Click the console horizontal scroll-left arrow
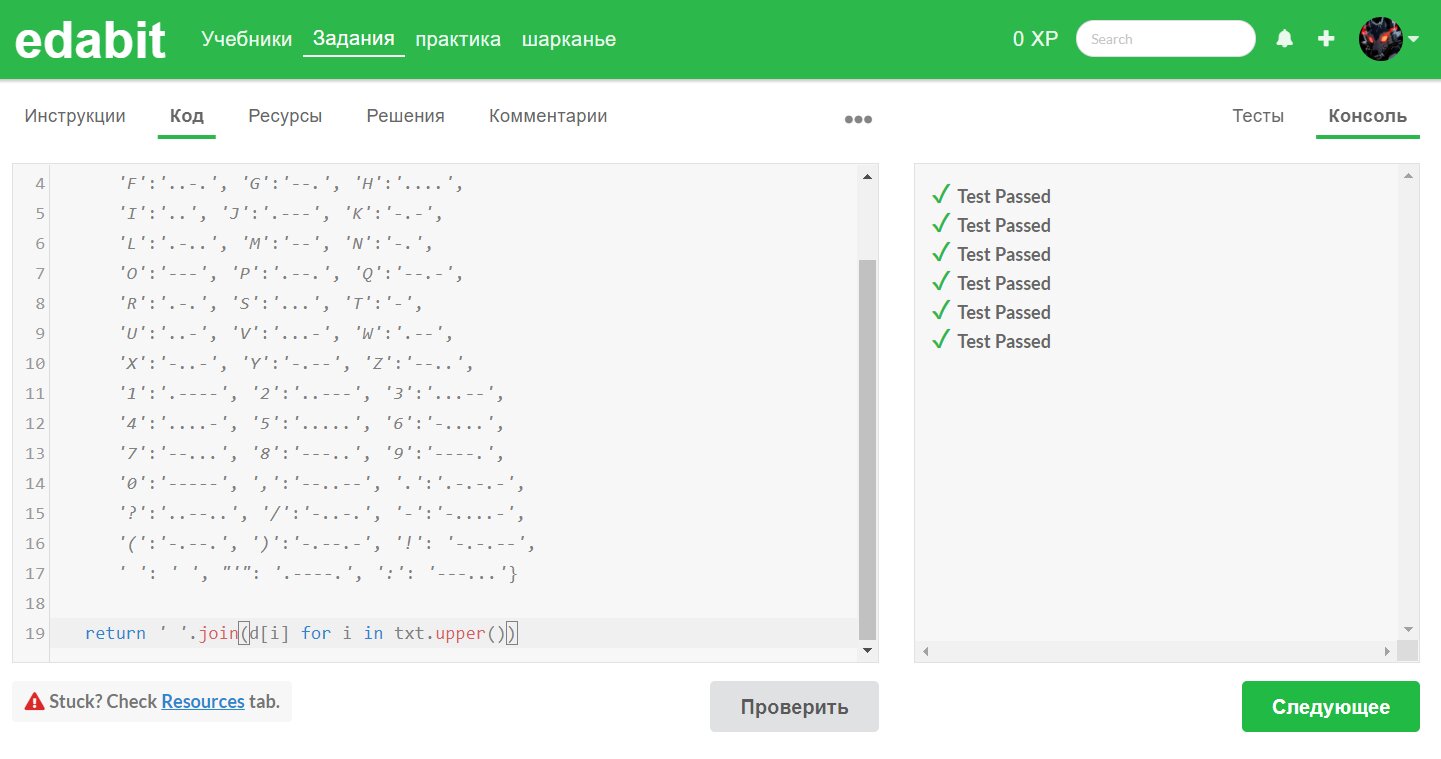 coord(926,651)
